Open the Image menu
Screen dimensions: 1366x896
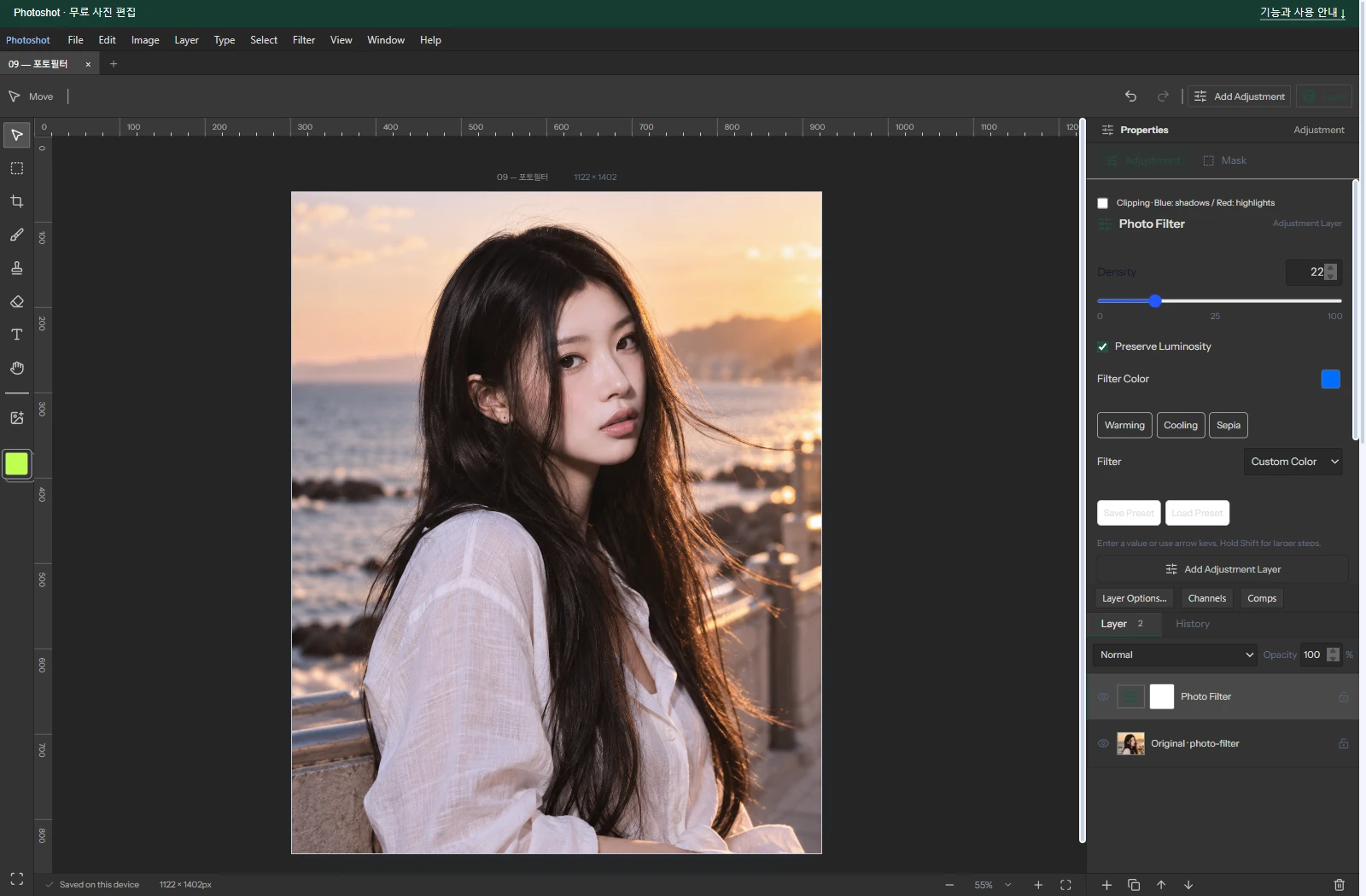[x=145, y=40]
